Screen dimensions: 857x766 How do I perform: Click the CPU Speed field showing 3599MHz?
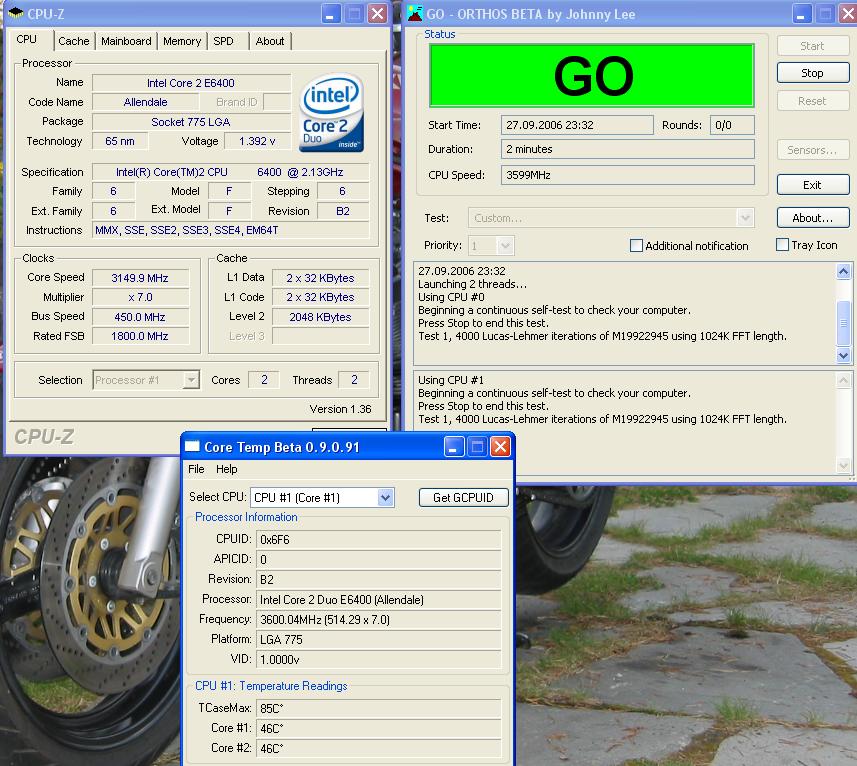(627, 175)
